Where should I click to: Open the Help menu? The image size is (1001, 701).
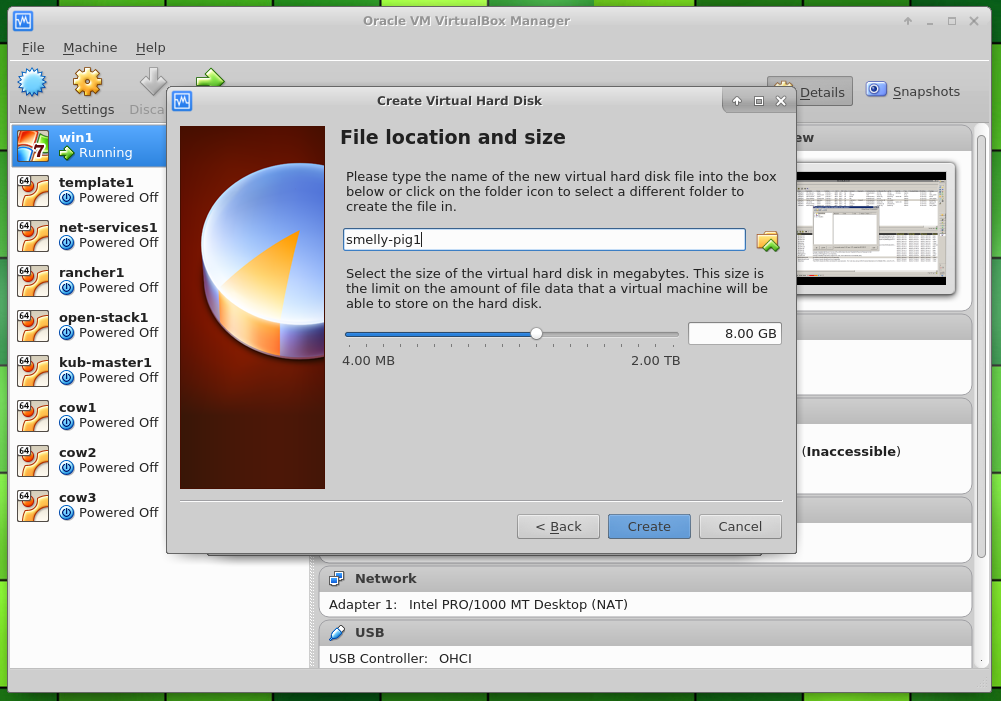[x=151, y=47]
